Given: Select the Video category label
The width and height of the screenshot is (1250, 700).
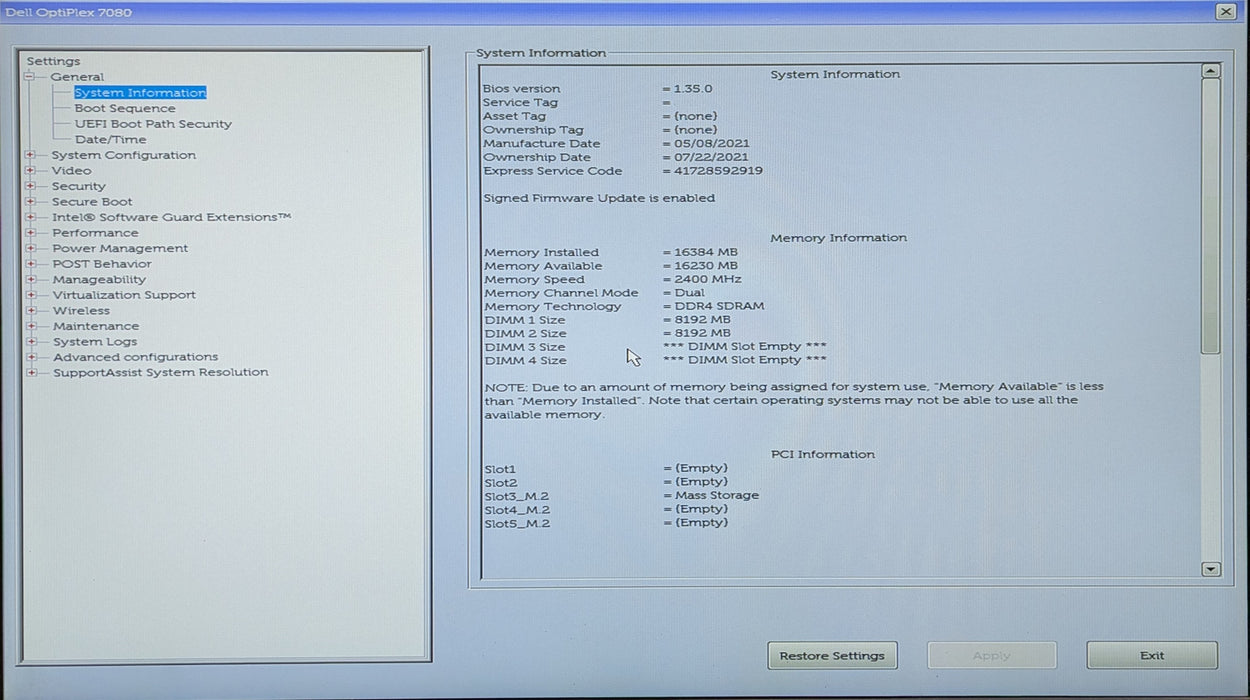Looking at the screenshot, I should (x=71, y=171).
